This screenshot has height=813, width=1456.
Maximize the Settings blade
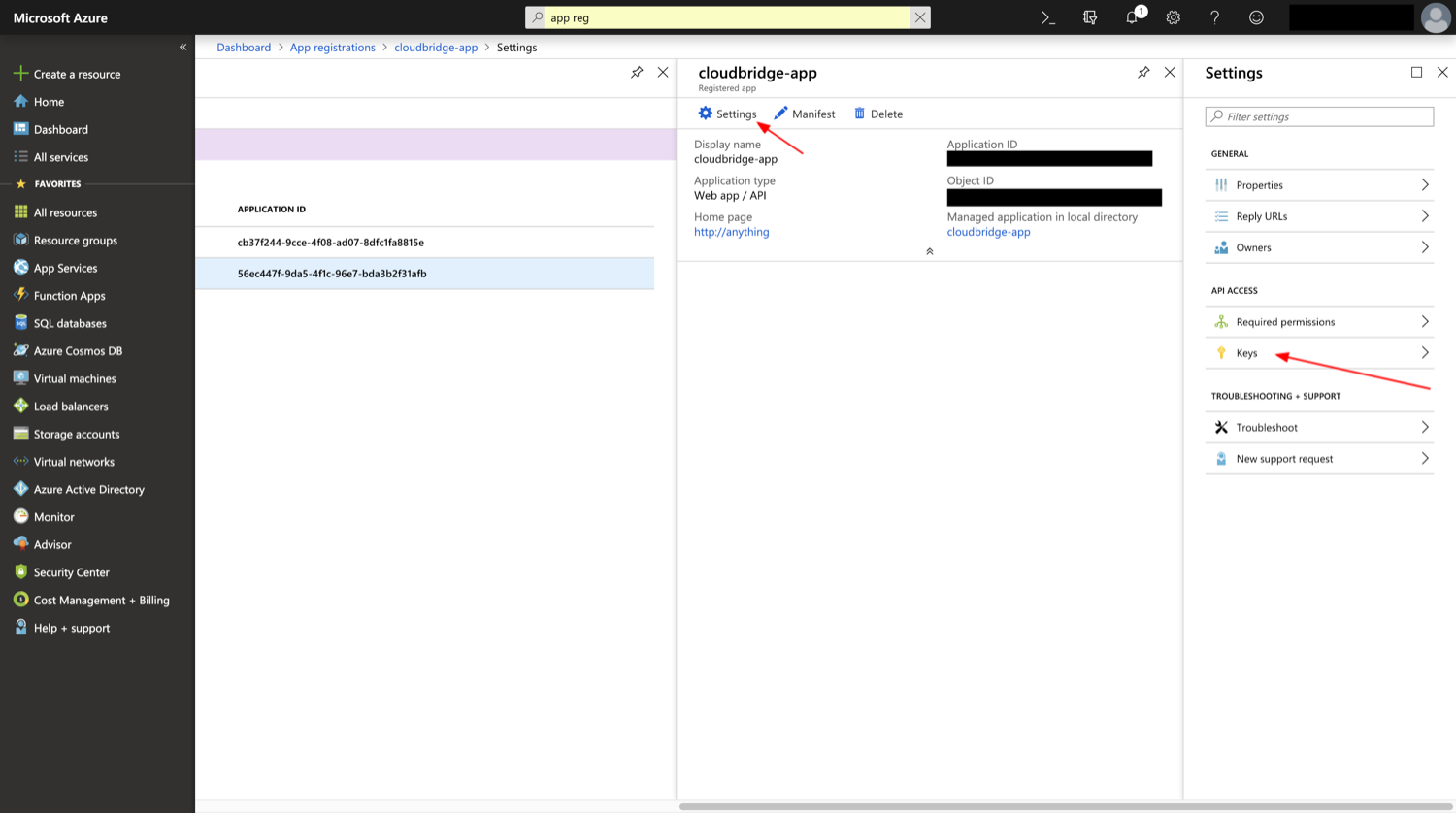(x=1416, y=73)
